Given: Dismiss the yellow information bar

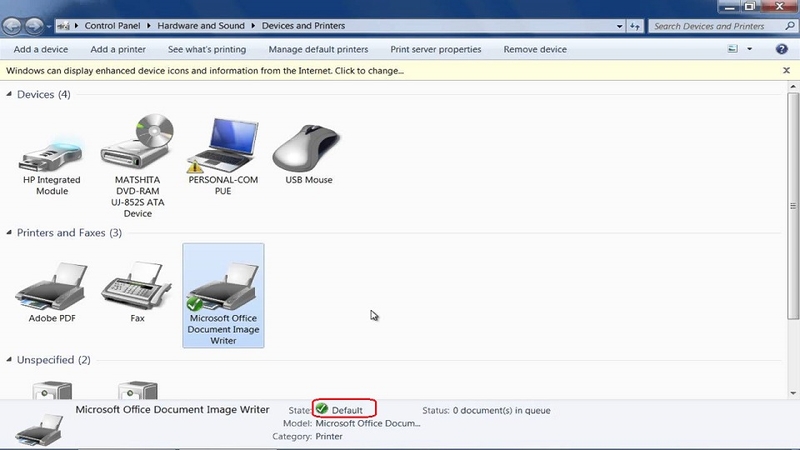Looking at the screenshot, I should pyautogui.click(x=786, y=70).
